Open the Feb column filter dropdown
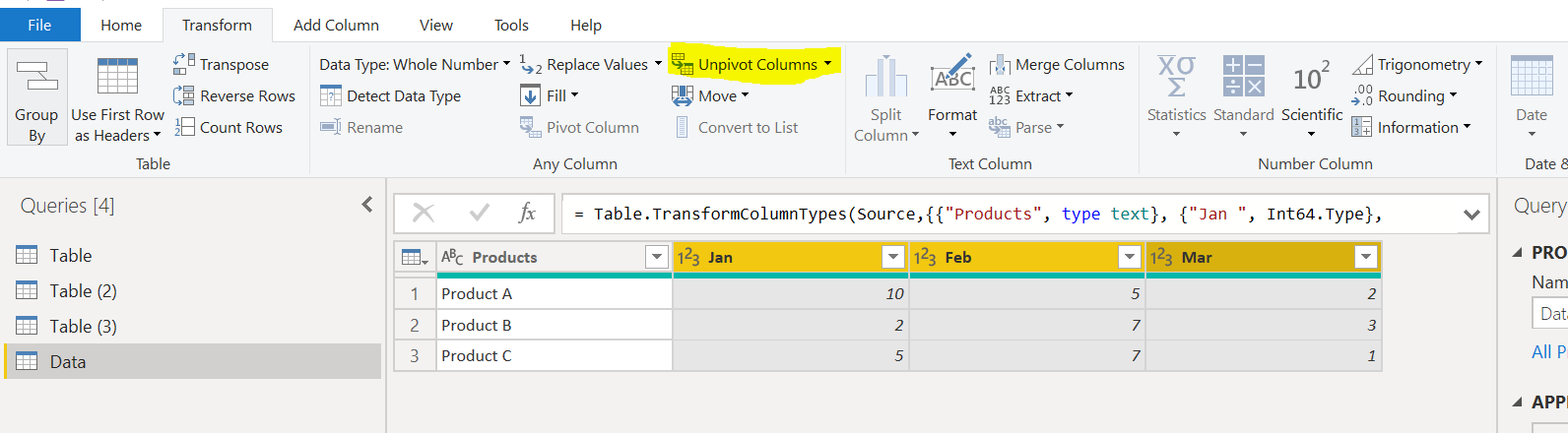This screenshot has width=1568, height=433. coord(1130,257)
